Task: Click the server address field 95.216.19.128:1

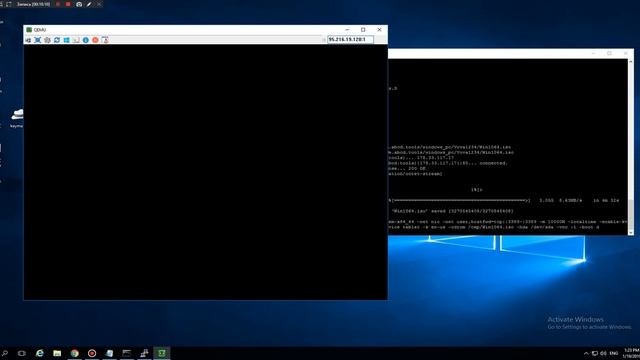Action: click(350, 40)
